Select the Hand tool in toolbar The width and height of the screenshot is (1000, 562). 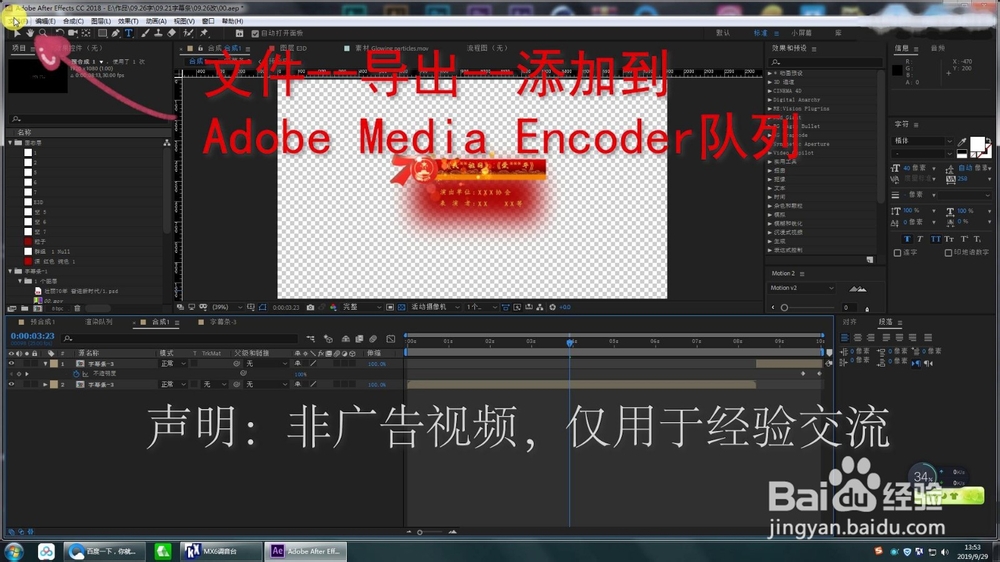tap(29, 33)
